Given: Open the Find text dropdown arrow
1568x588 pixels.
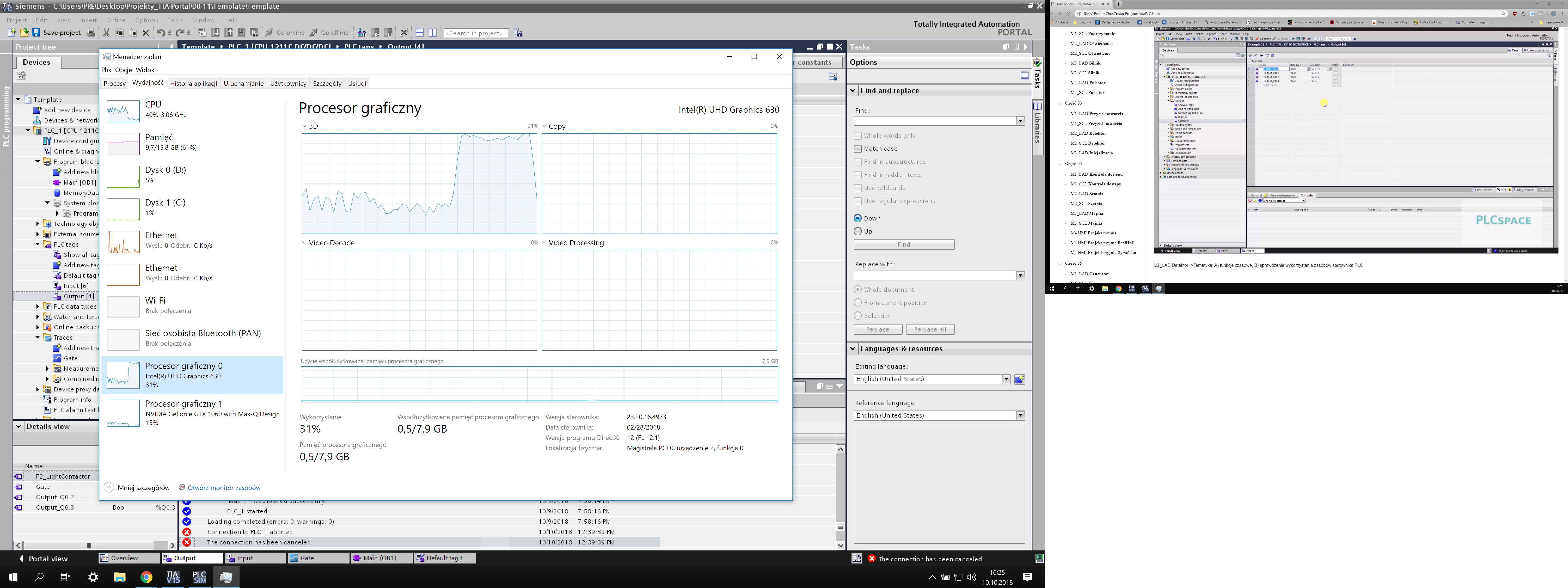Looking at the screenshot, I should (1020, 121).
